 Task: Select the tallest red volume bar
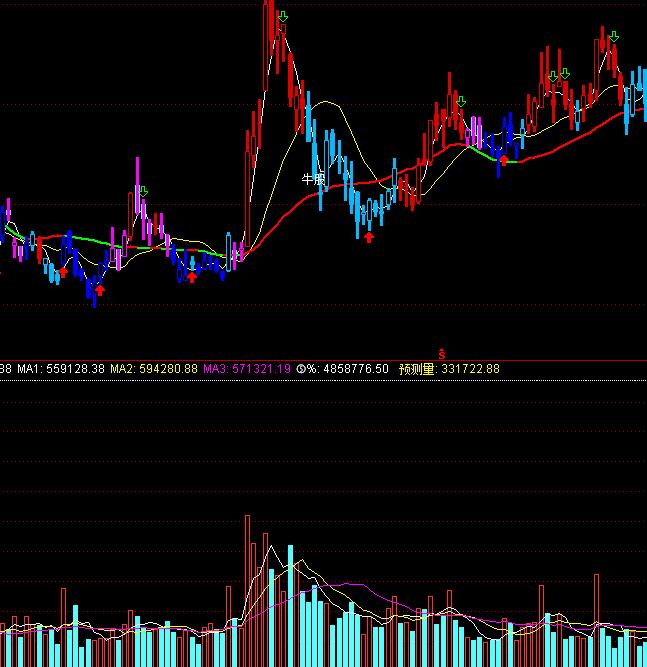247,590
